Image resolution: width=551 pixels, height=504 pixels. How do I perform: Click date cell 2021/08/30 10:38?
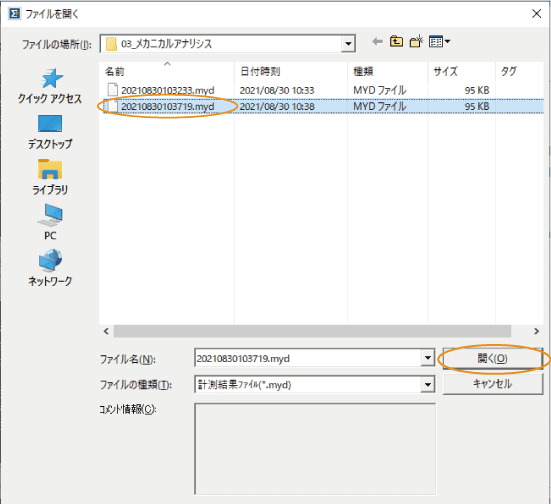click(x=277, y=106)
